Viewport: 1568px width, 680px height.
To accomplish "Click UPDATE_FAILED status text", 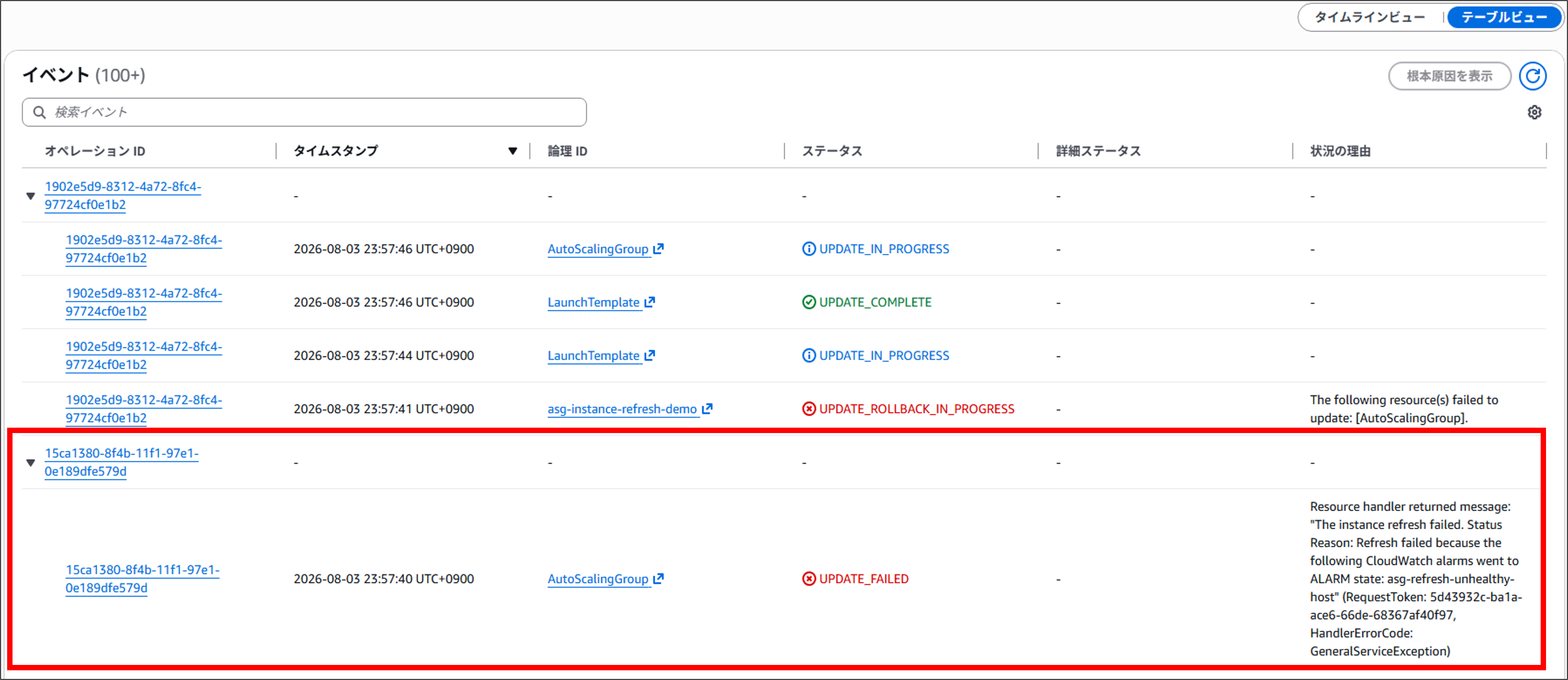I will (864, 579).
